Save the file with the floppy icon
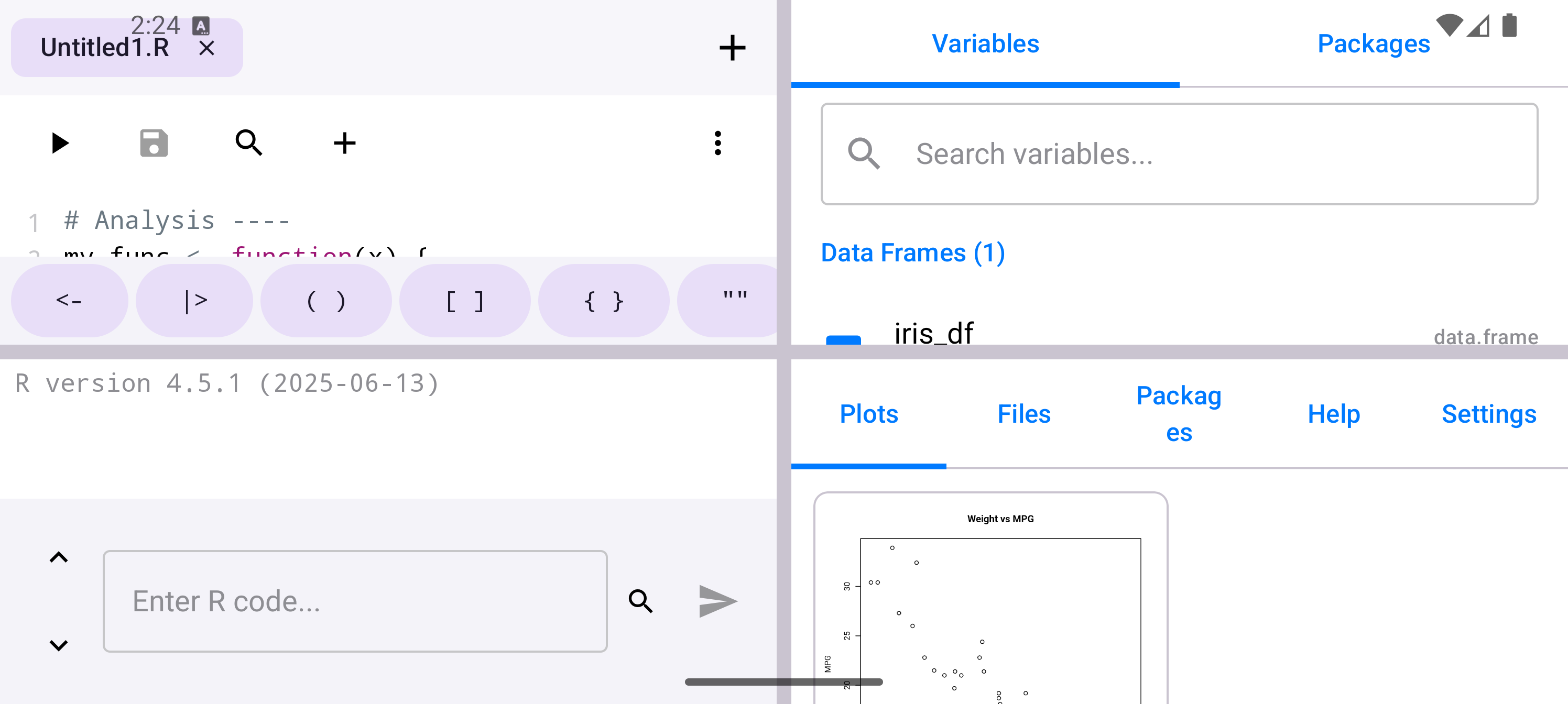1568x704 pixels. [x=154, y=144]
